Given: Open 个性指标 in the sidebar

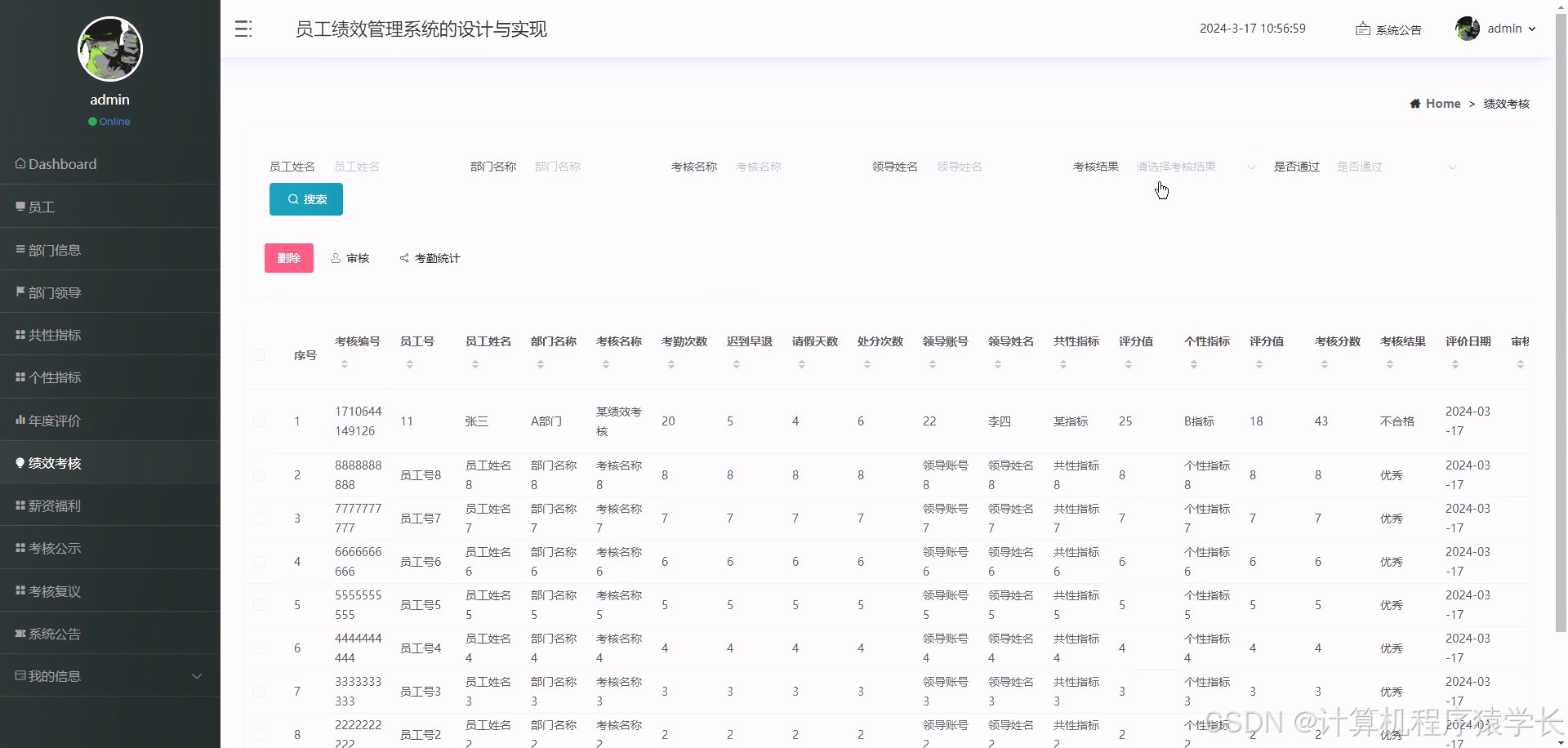Looking at the screenshot, I should coord(110,376).
